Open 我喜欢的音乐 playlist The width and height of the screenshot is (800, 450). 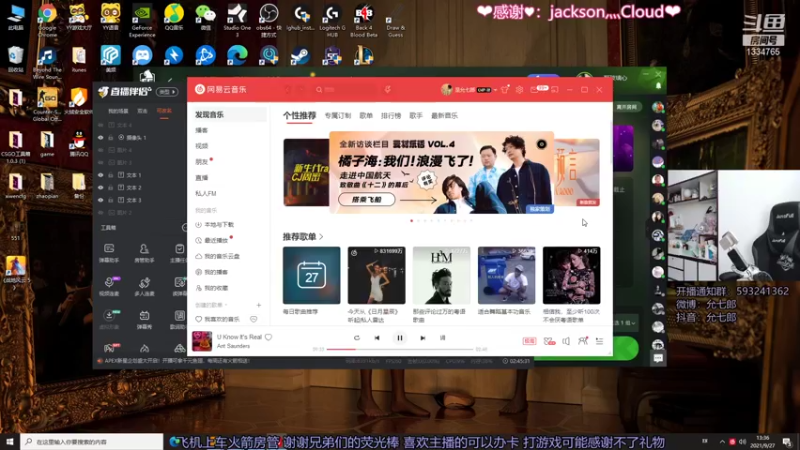(222, 319)
